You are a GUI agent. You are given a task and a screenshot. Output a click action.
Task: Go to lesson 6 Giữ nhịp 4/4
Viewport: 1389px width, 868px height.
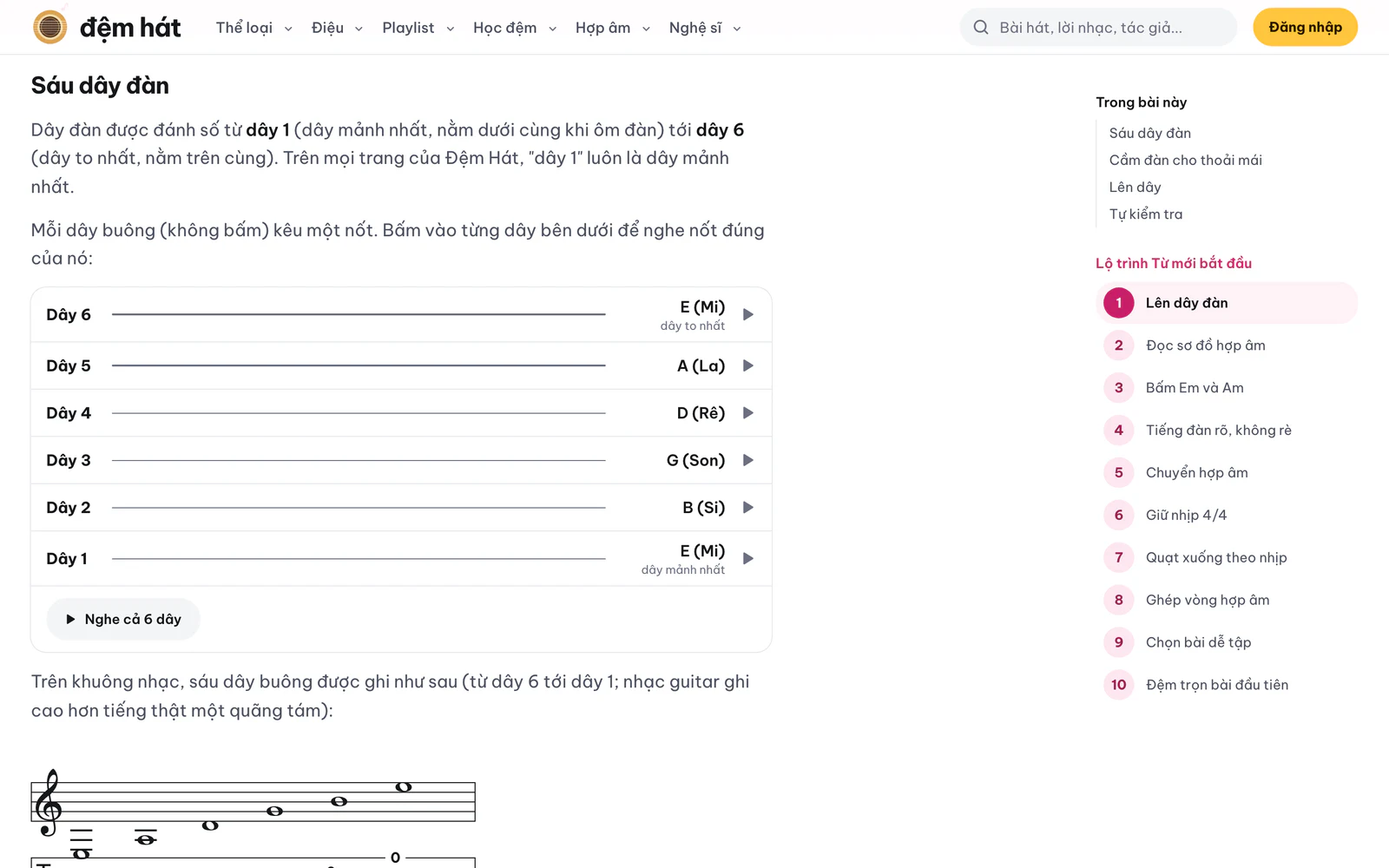tap(1227, 516)
